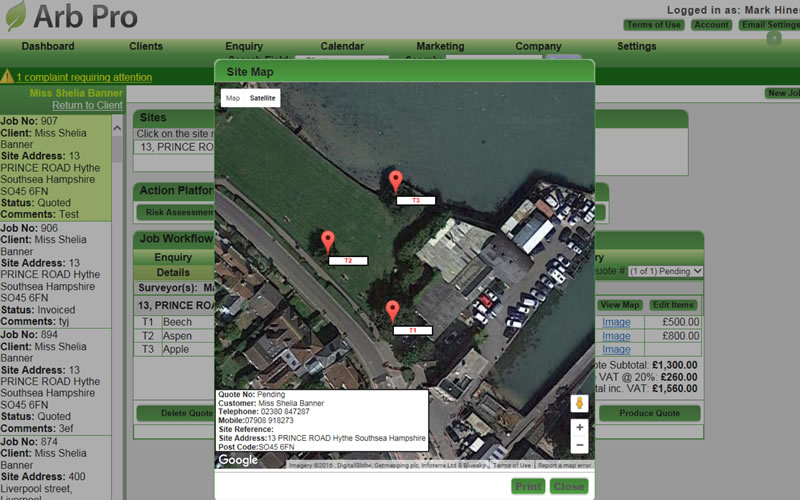This screenshot has height=500, width=800.
Task: Click the Produce Quote button
Action: coord(649,413)
